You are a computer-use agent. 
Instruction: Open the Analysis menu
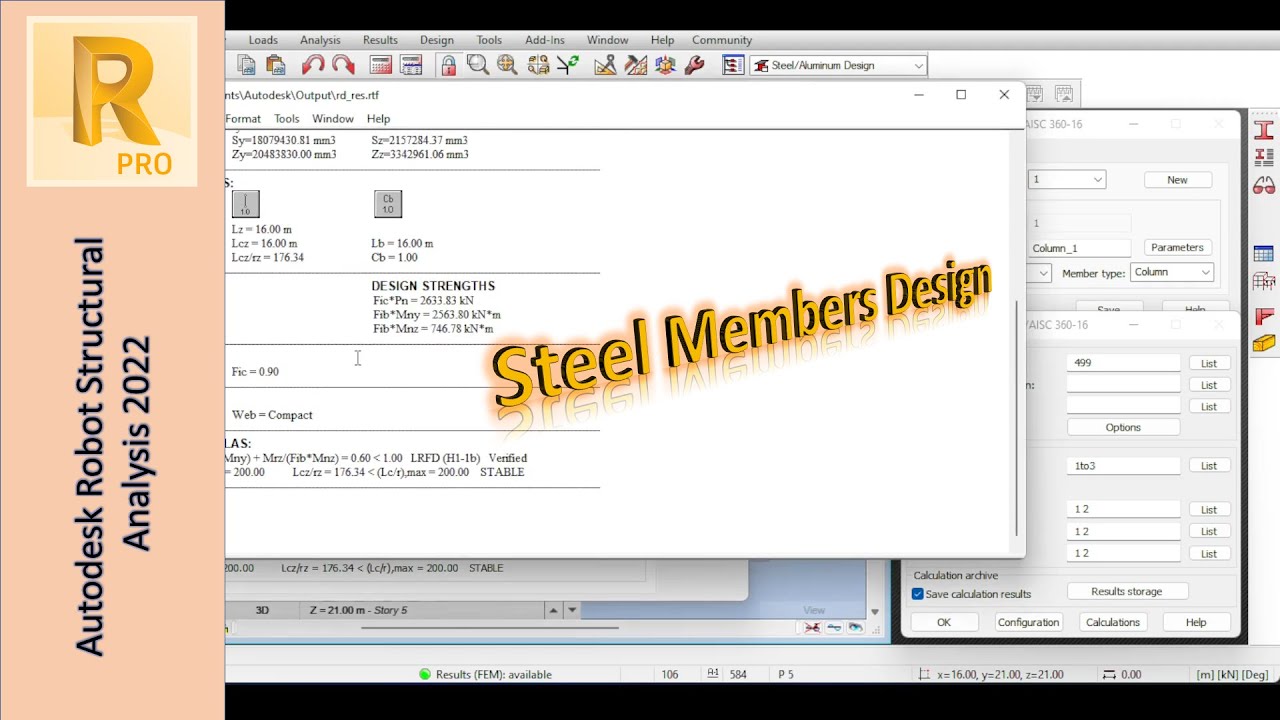click(x=320, y=40)
